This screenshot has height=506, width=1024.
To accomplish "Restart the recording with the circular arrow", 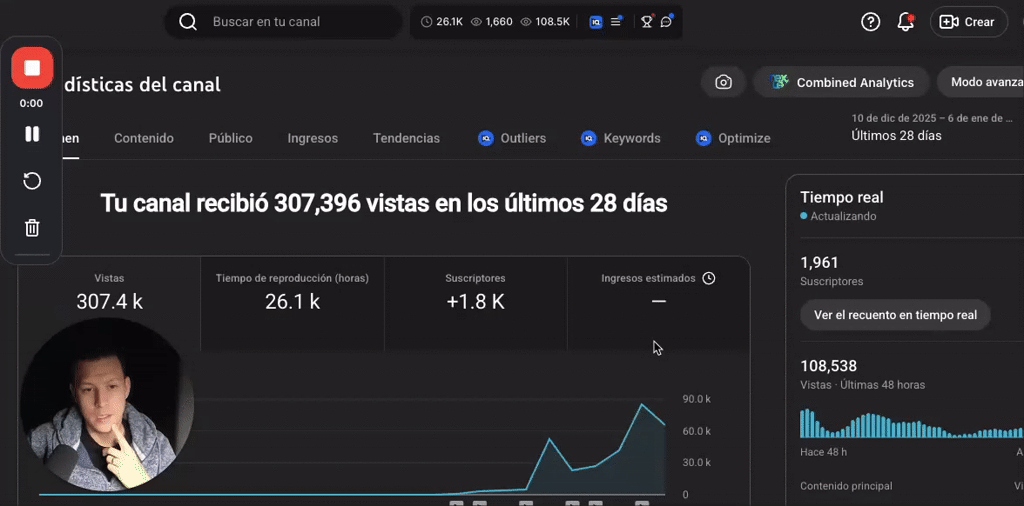I will 32,181.
